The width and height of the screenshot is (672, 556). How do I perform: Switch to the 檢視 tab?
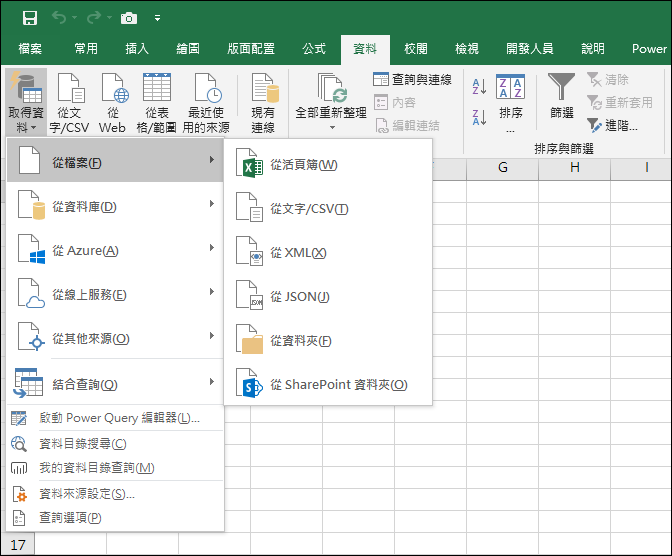tap(467, 49)
